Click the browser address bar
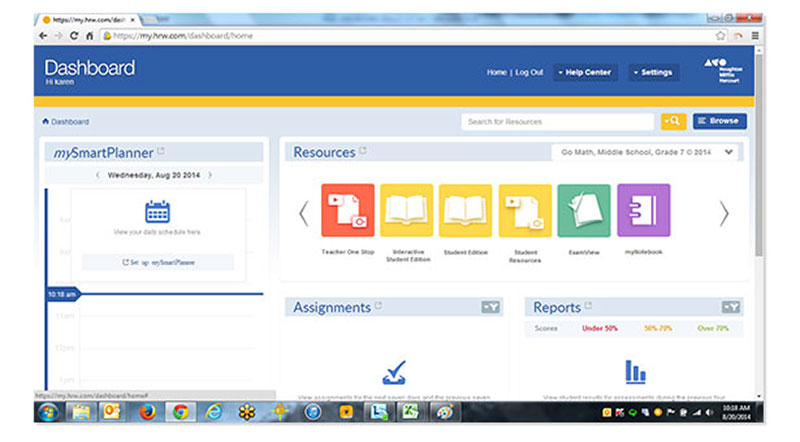The height and width of the screenshot is (442, 800). coord(407,36)
